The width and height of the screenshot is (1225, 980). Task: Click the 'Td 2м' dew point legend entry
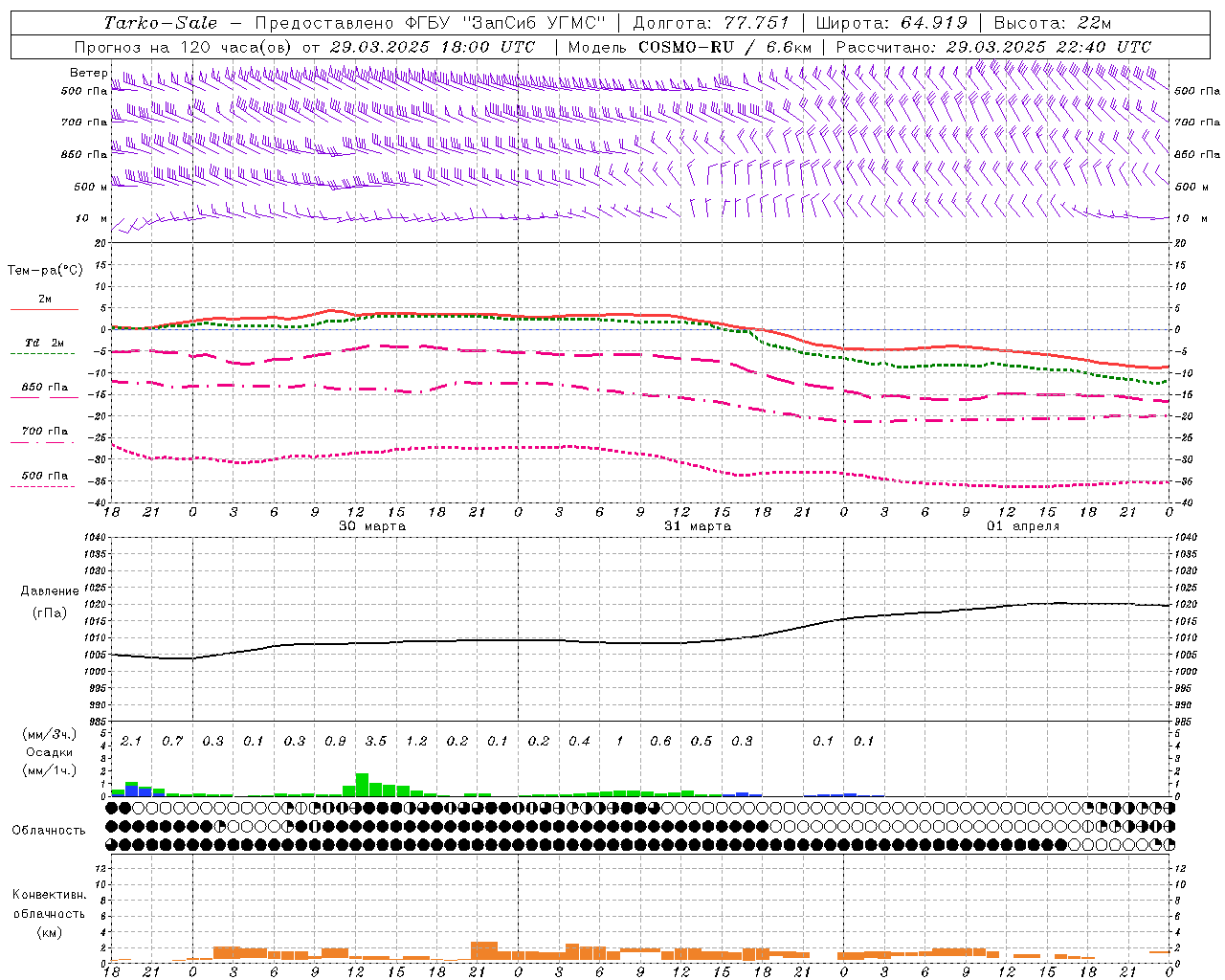pyautogui.click(x=44, y=343)
